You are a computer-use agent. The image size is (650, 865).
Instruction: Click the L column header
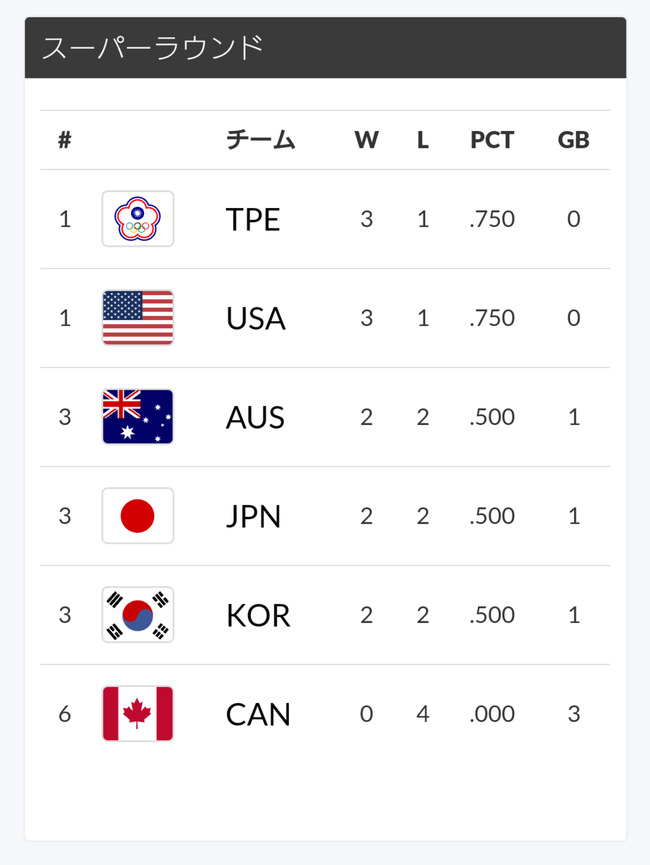click(x=423, y=140)
